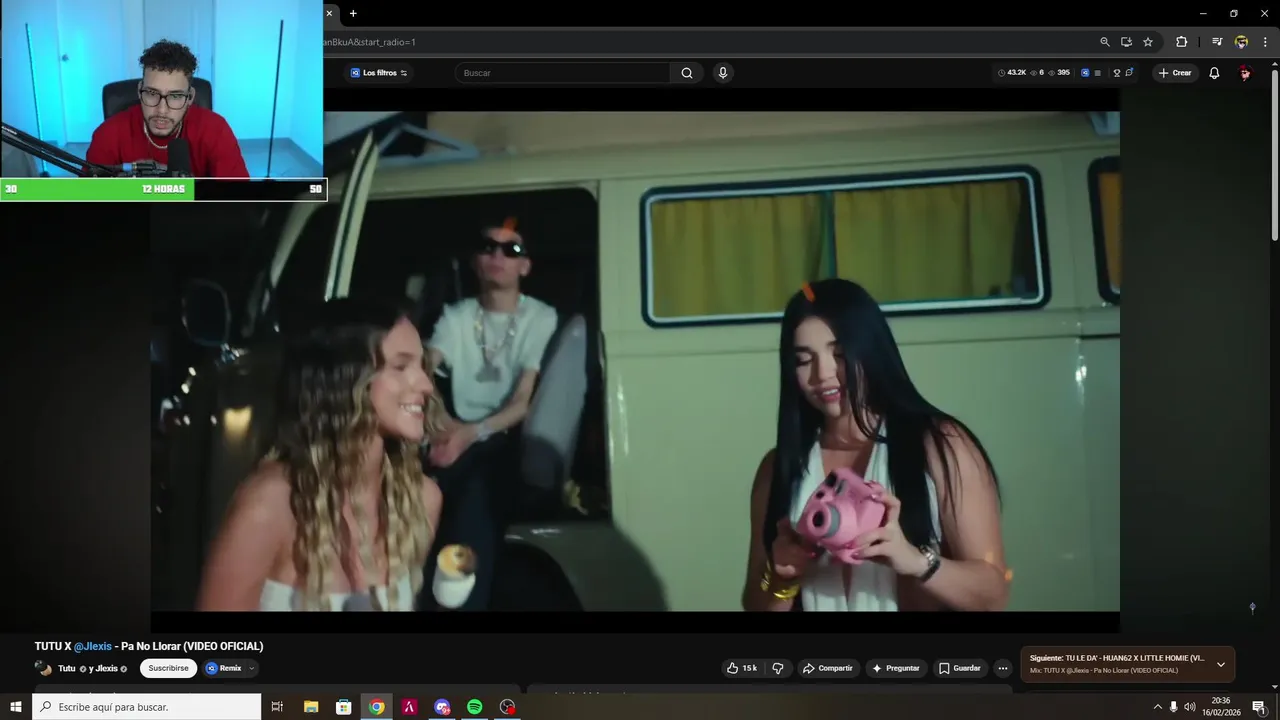Click the Windows taskbar search box

[147, 707]
